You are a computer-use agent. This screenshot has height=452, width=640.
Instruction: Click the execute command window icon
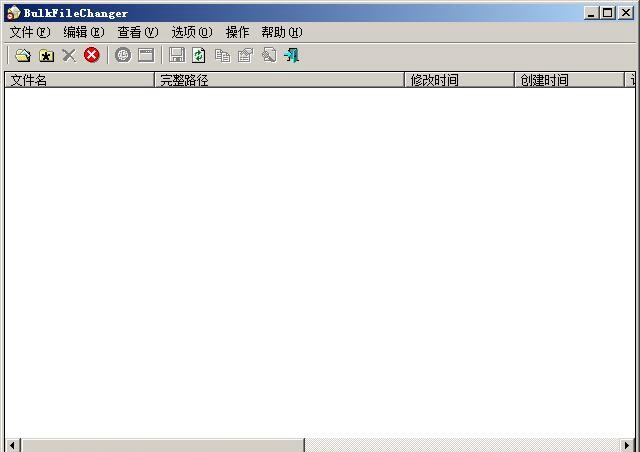click(146, 55)
